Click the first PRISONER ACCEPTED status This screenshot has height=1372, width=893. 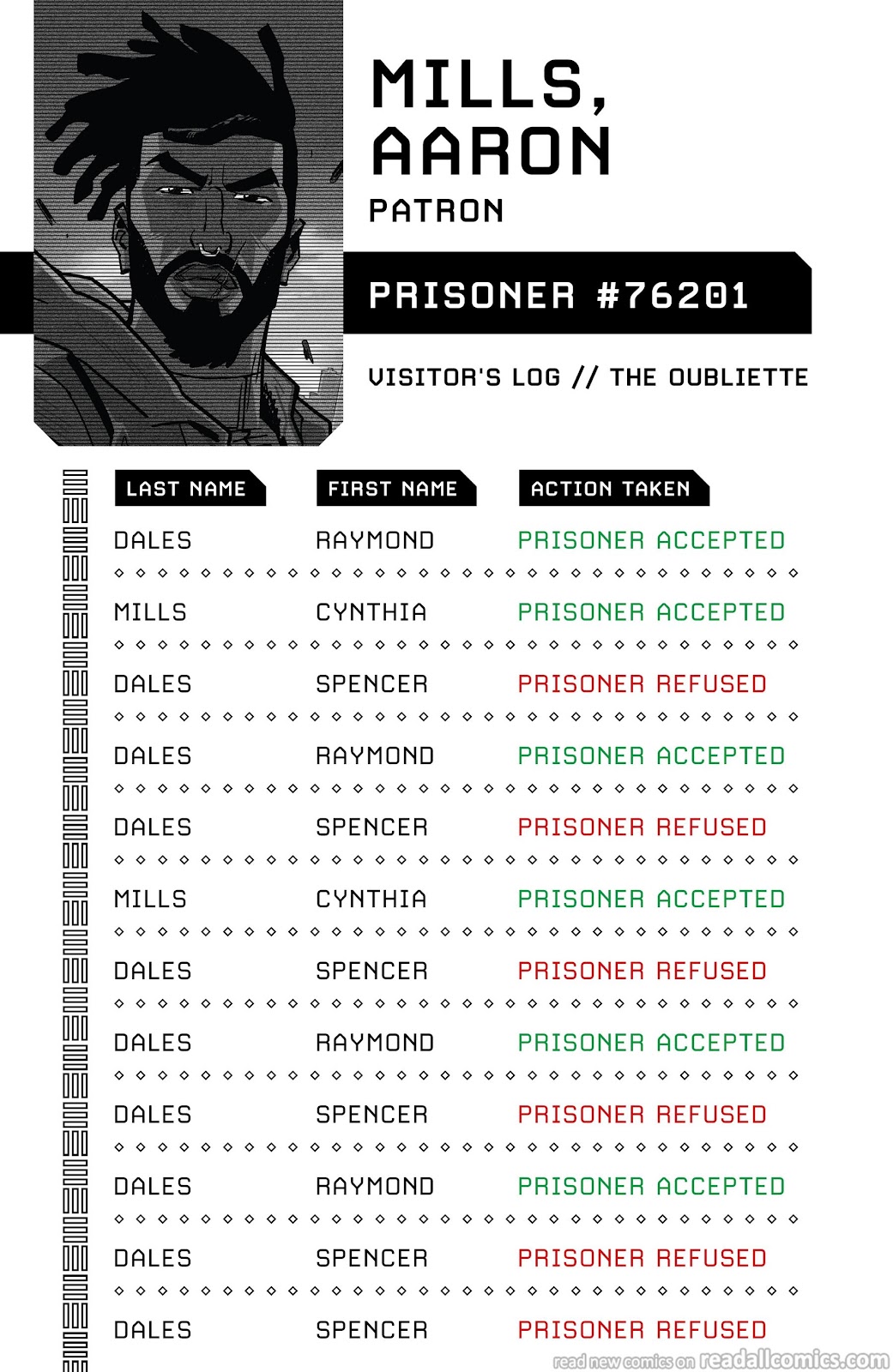[x=651, y=540]
